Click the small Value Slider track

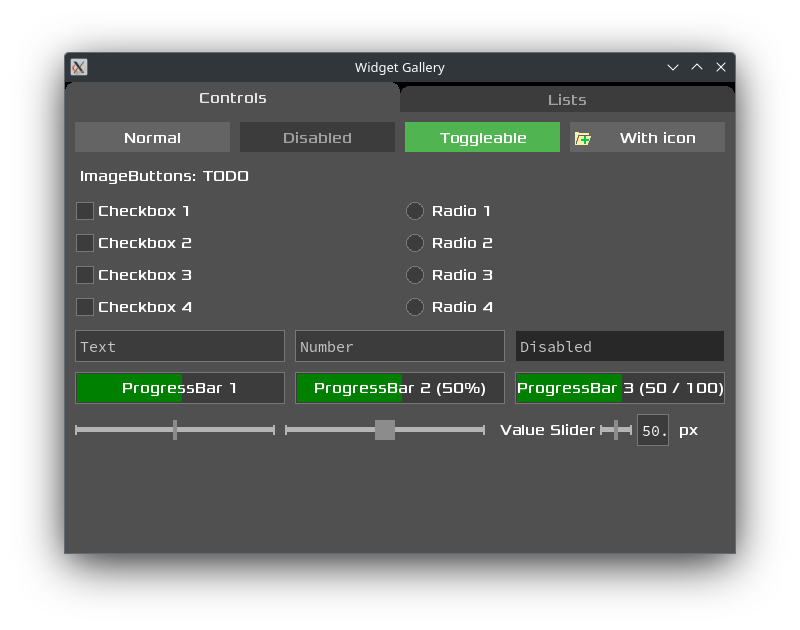pyautogui.click(x=616, y=430)
